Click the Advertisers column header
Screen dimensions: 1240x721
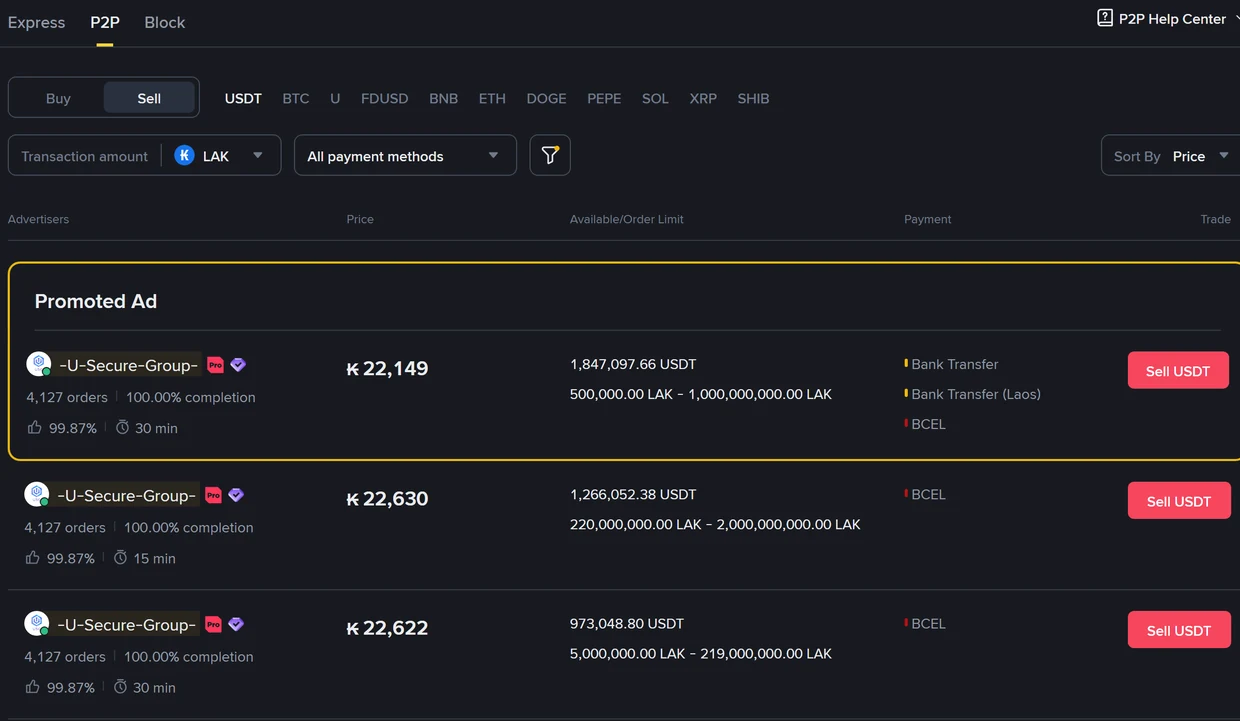click(38, 219)
